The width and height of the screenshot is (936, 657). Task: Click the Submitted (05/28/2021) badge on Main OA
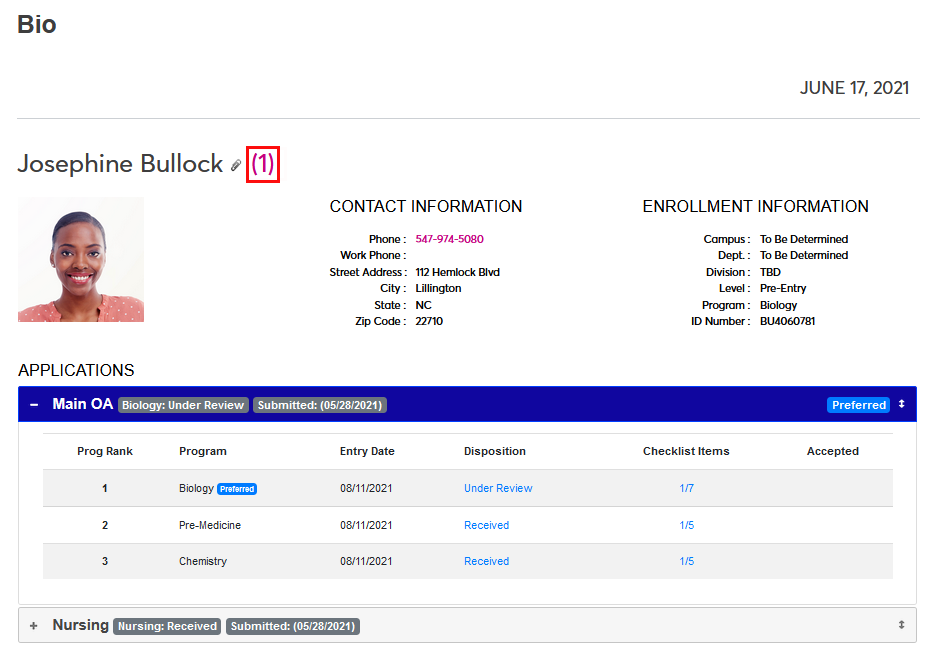click(x=319, y=405)
